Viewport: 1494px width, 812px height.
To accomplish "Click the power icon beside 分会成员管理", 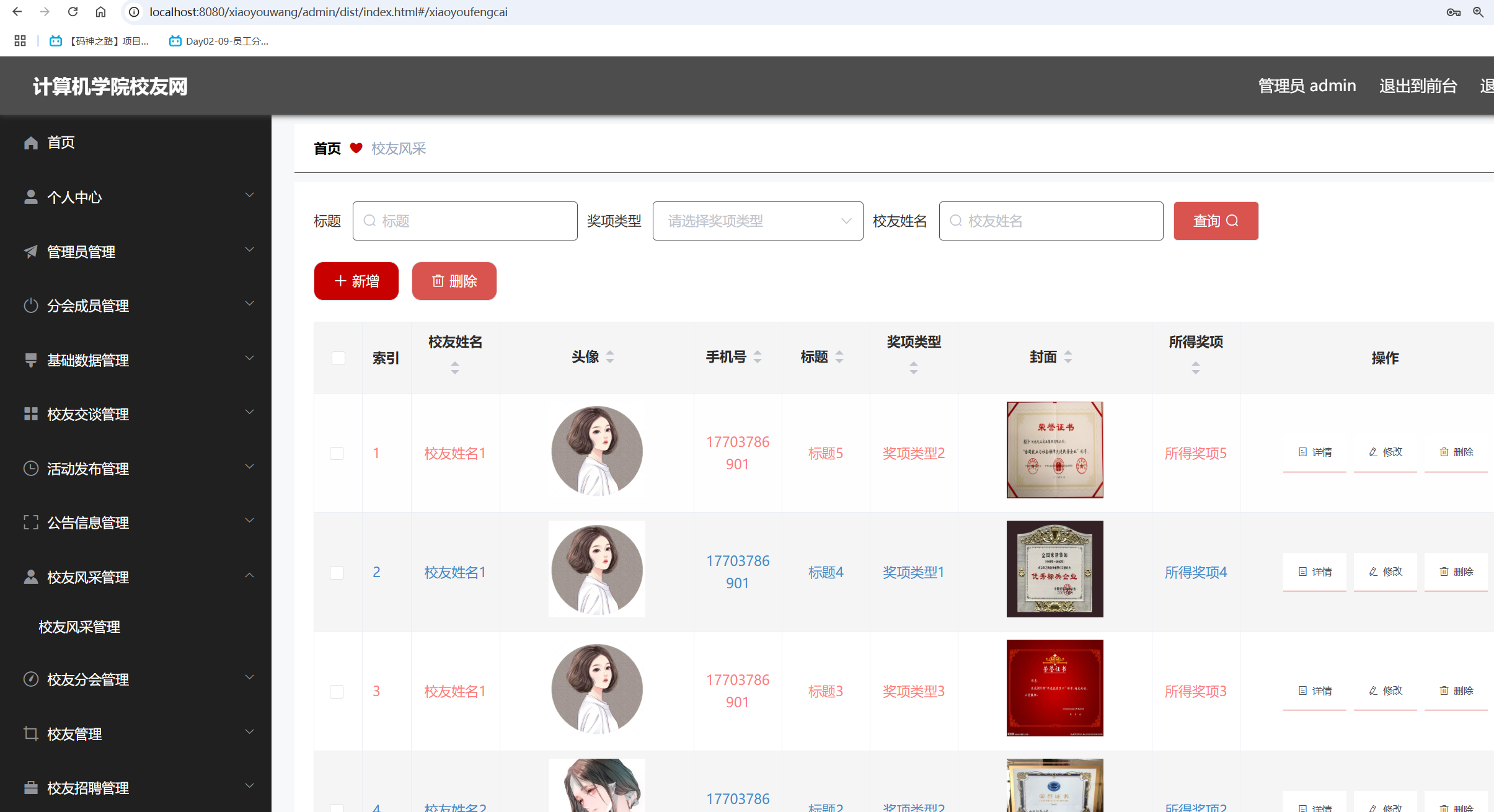I will [x=31, y=306].
